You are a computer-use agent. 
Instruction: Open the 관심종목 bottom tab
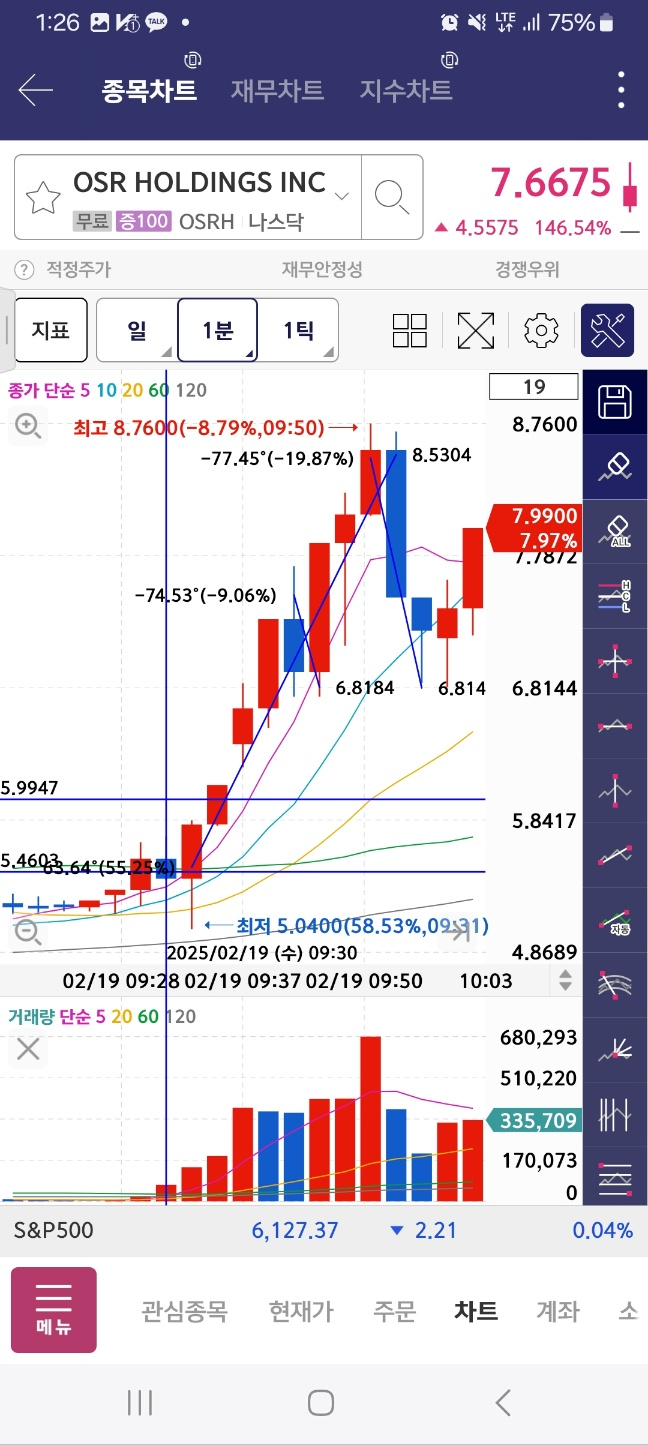click(x=184, y=1311)
